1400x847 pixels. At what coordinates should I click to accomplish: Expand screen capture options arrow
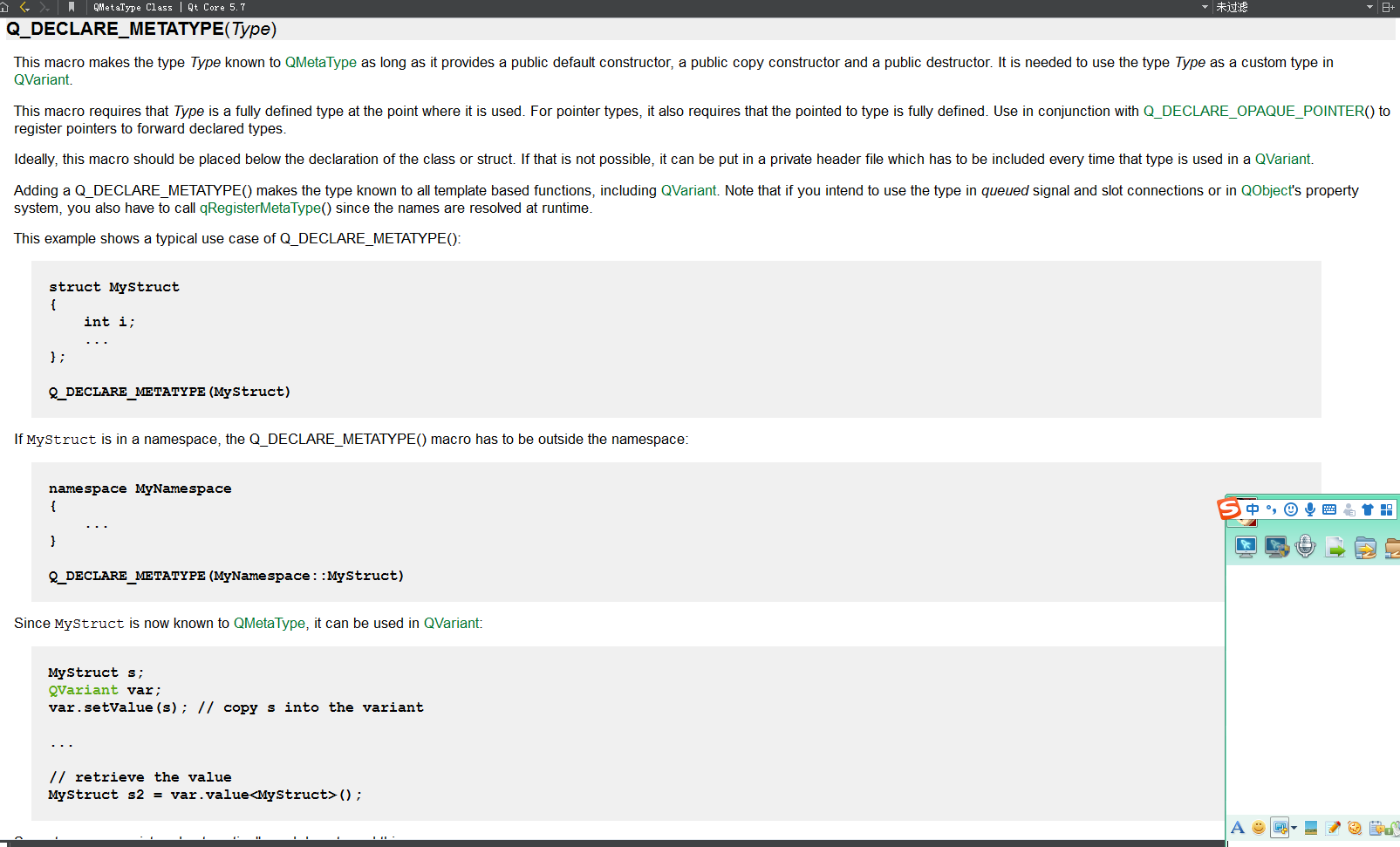coord(1294,828)
